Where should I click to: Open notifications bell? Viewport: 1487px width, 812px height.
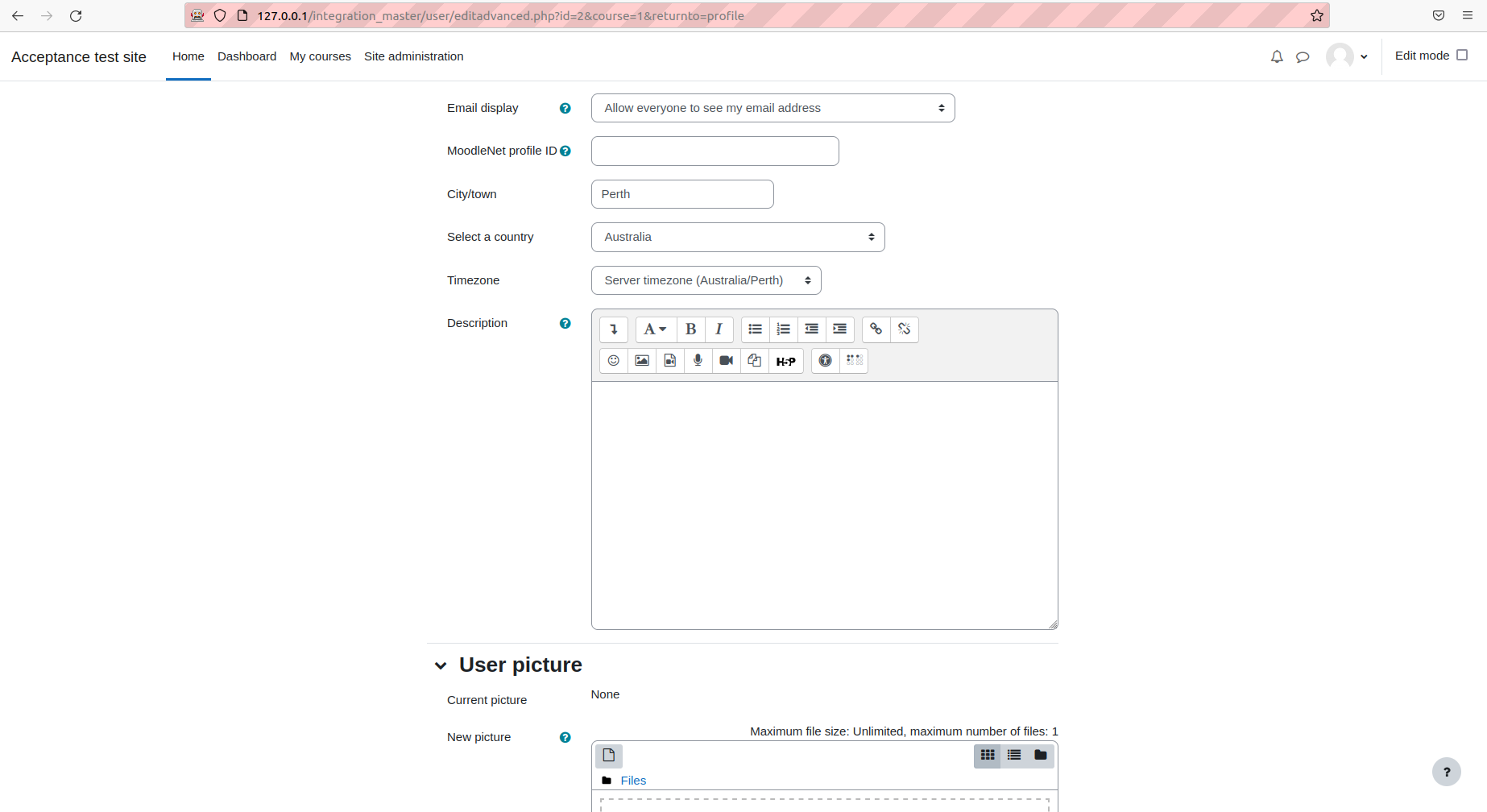(x=1277, y=56)
